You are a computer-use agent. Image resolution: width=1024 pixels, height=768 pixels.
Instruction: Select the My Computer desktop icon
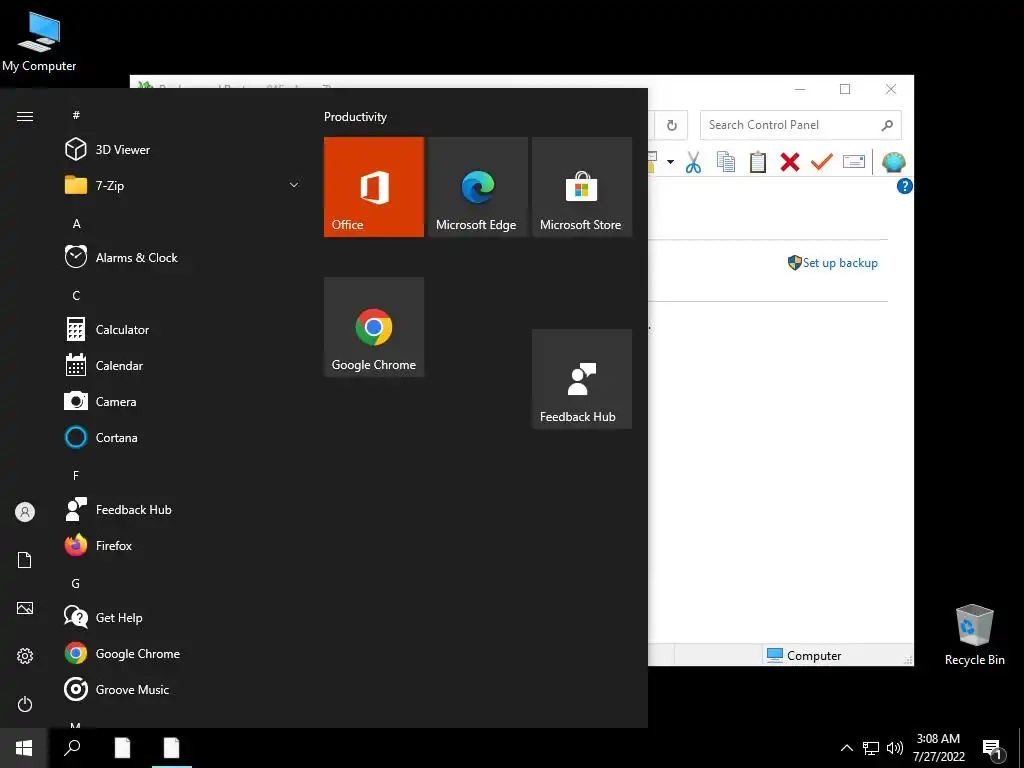[x=39, y=41]
